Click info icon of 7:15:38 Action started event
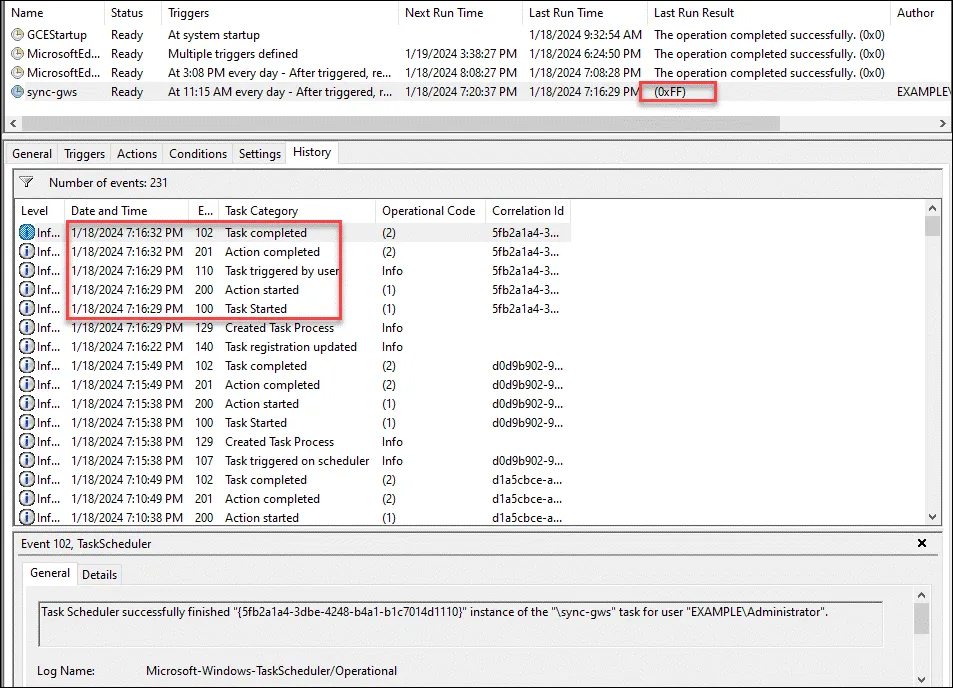Viewport: 953px width, 688px height. pyautogui.click(x=27, y=404)
